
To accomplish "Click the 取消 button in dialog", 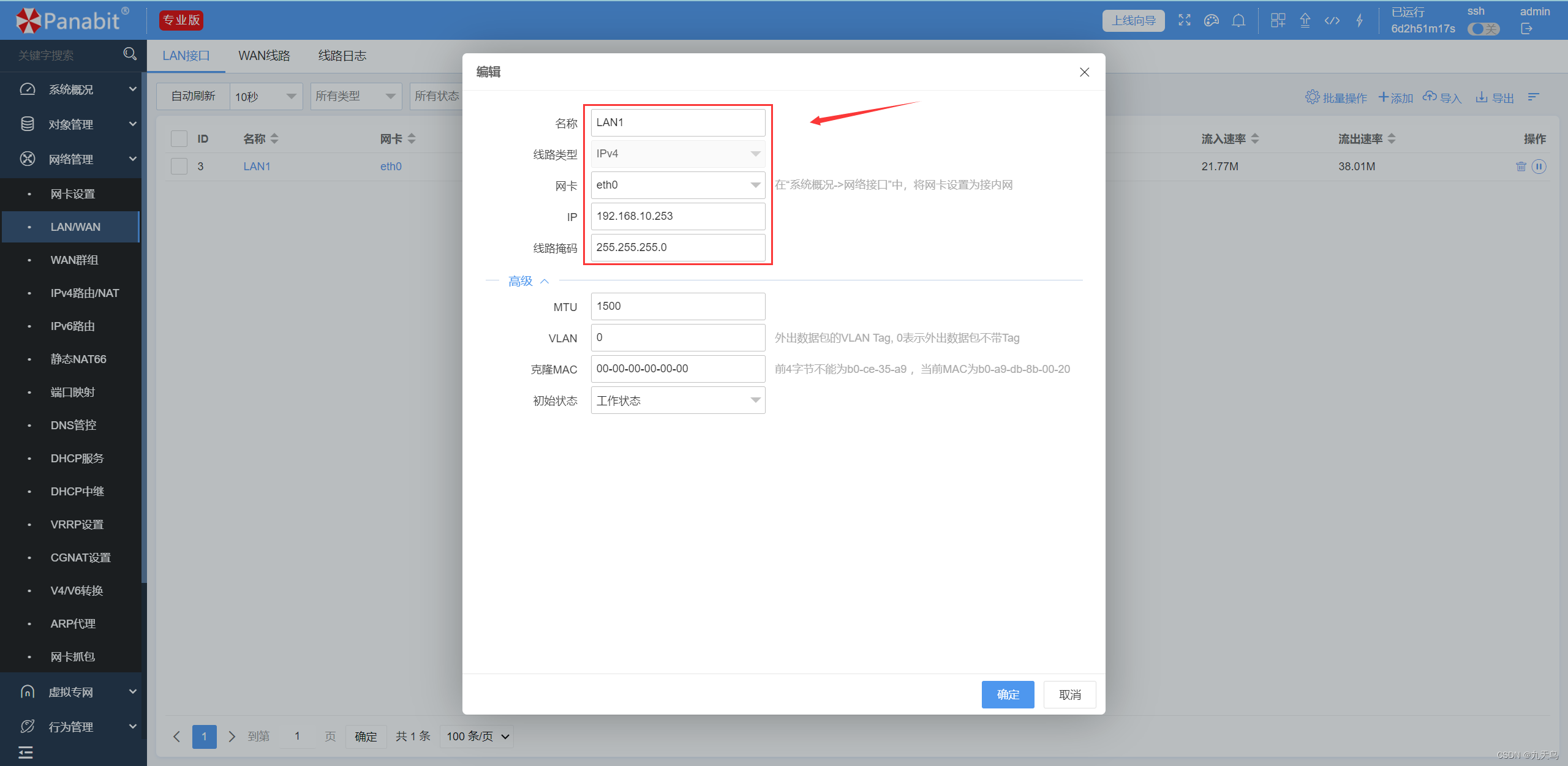I will pyautogui.click(x=1069, y=694).
